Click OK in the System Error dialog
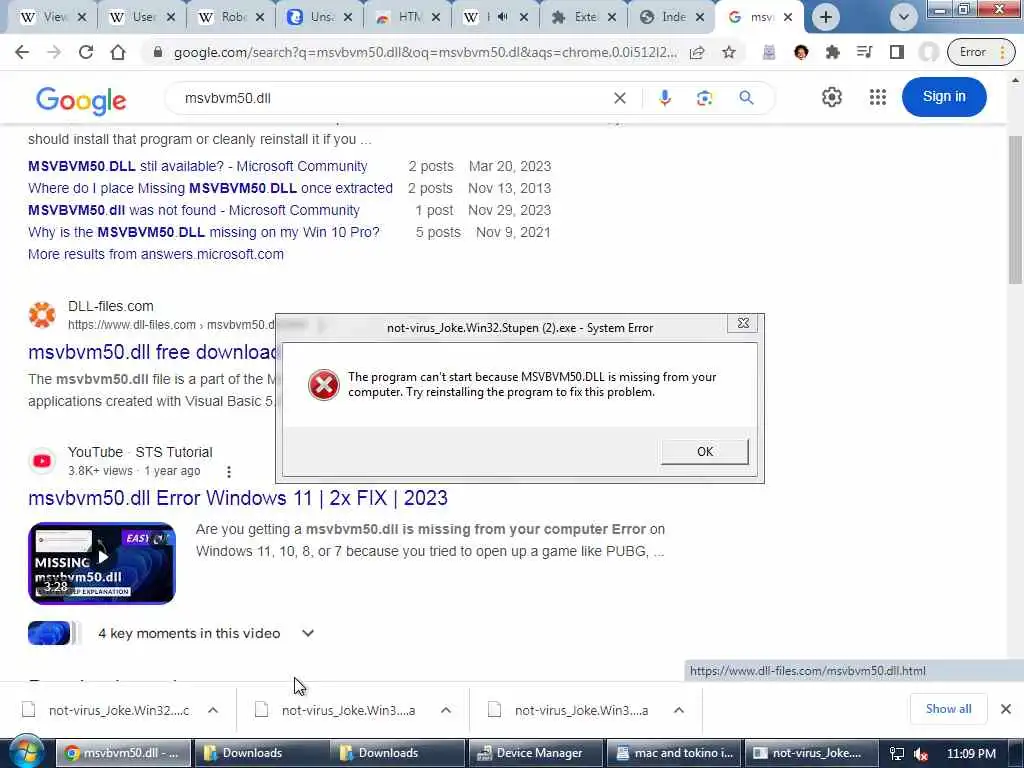Viewport: 1024px width, 768px height. point(705,451)
